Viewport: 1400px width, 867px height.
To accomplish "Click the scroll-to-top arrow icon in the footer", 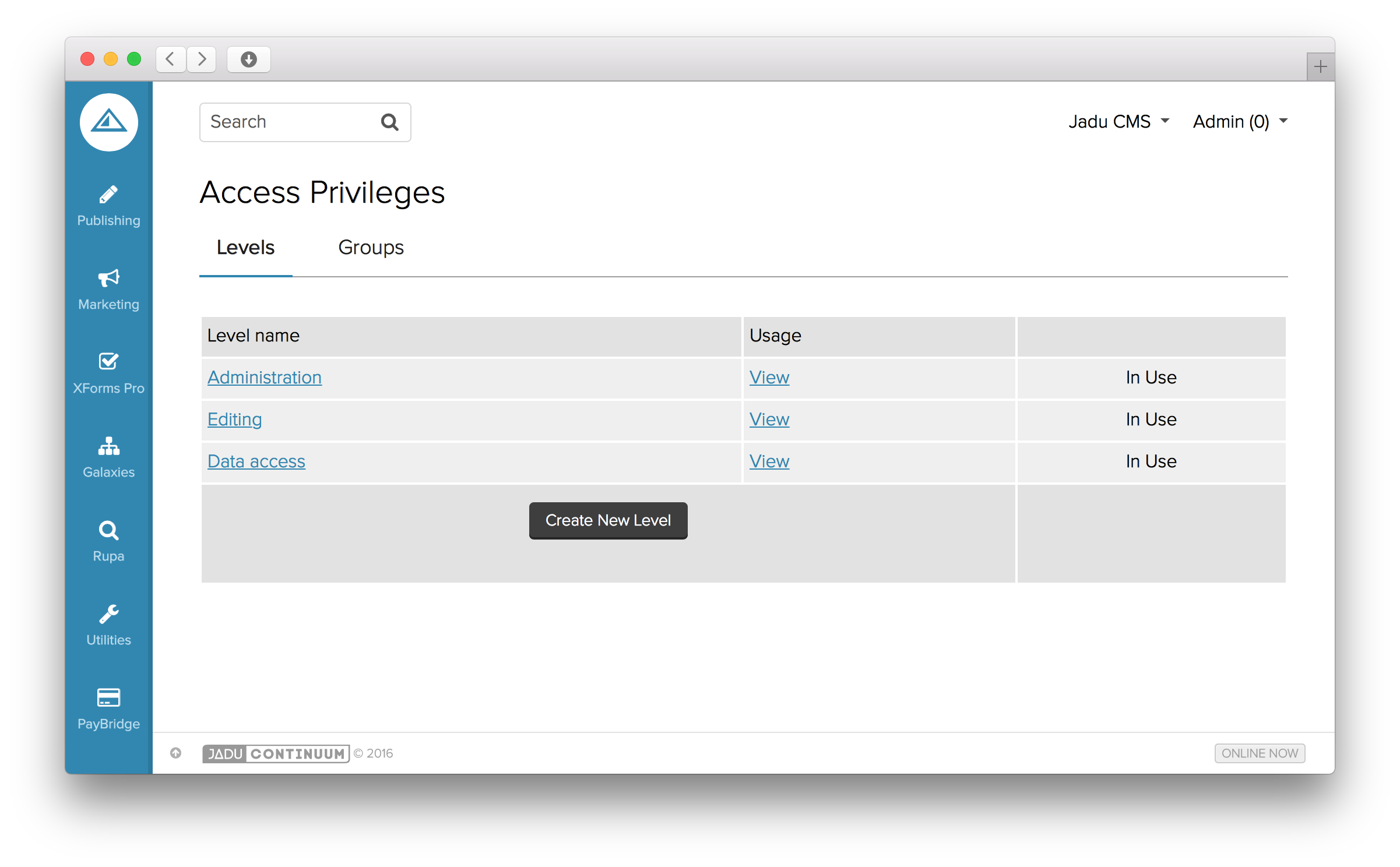I will pos(175,753).
